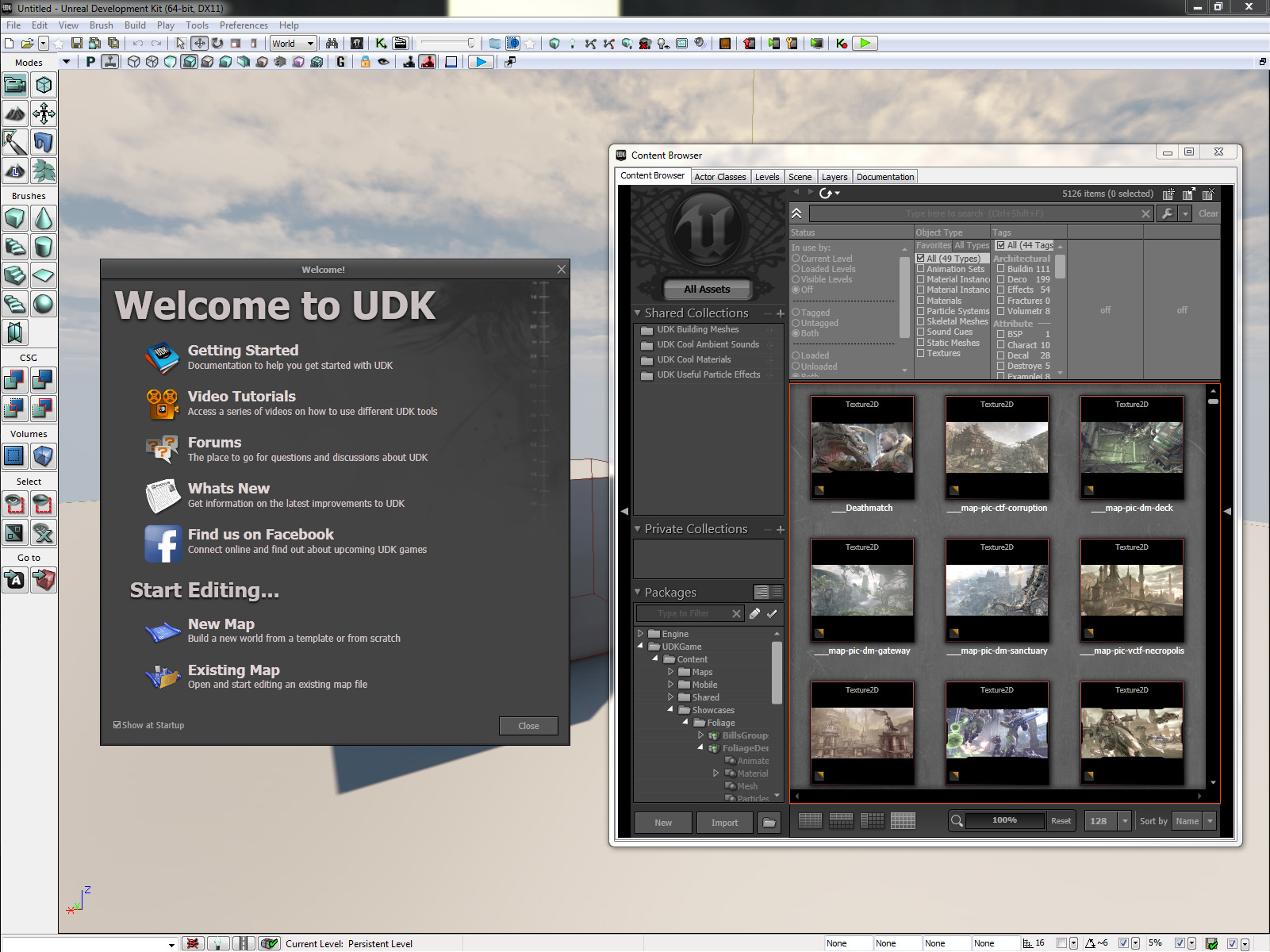Viewport: 1270px width, 952px height.
Task: Collapse filter panel with double chevron icon
Action: (x=796, y=213)
